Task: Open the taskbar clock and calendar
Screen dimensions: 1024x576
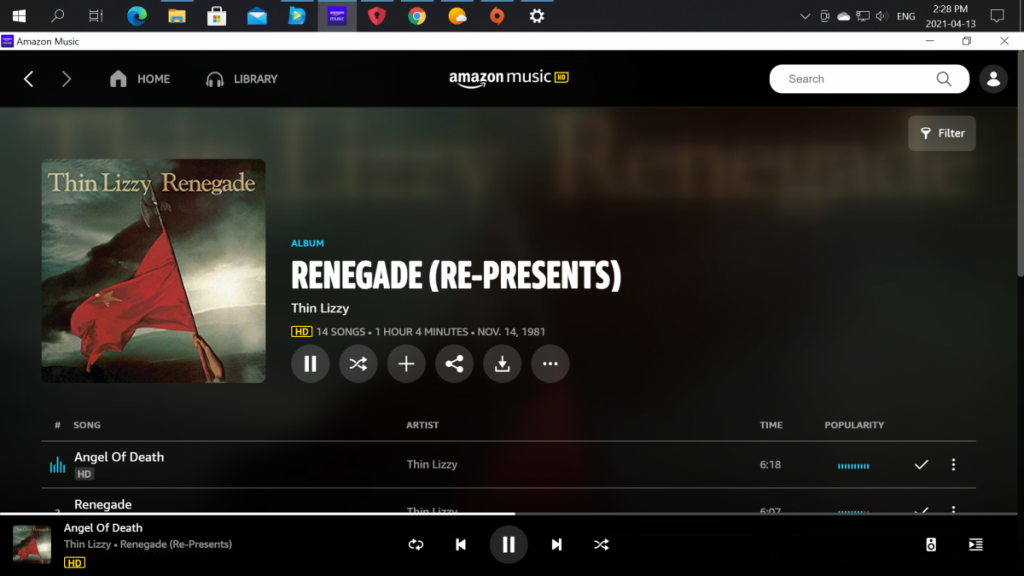Action: coord(950,16)
